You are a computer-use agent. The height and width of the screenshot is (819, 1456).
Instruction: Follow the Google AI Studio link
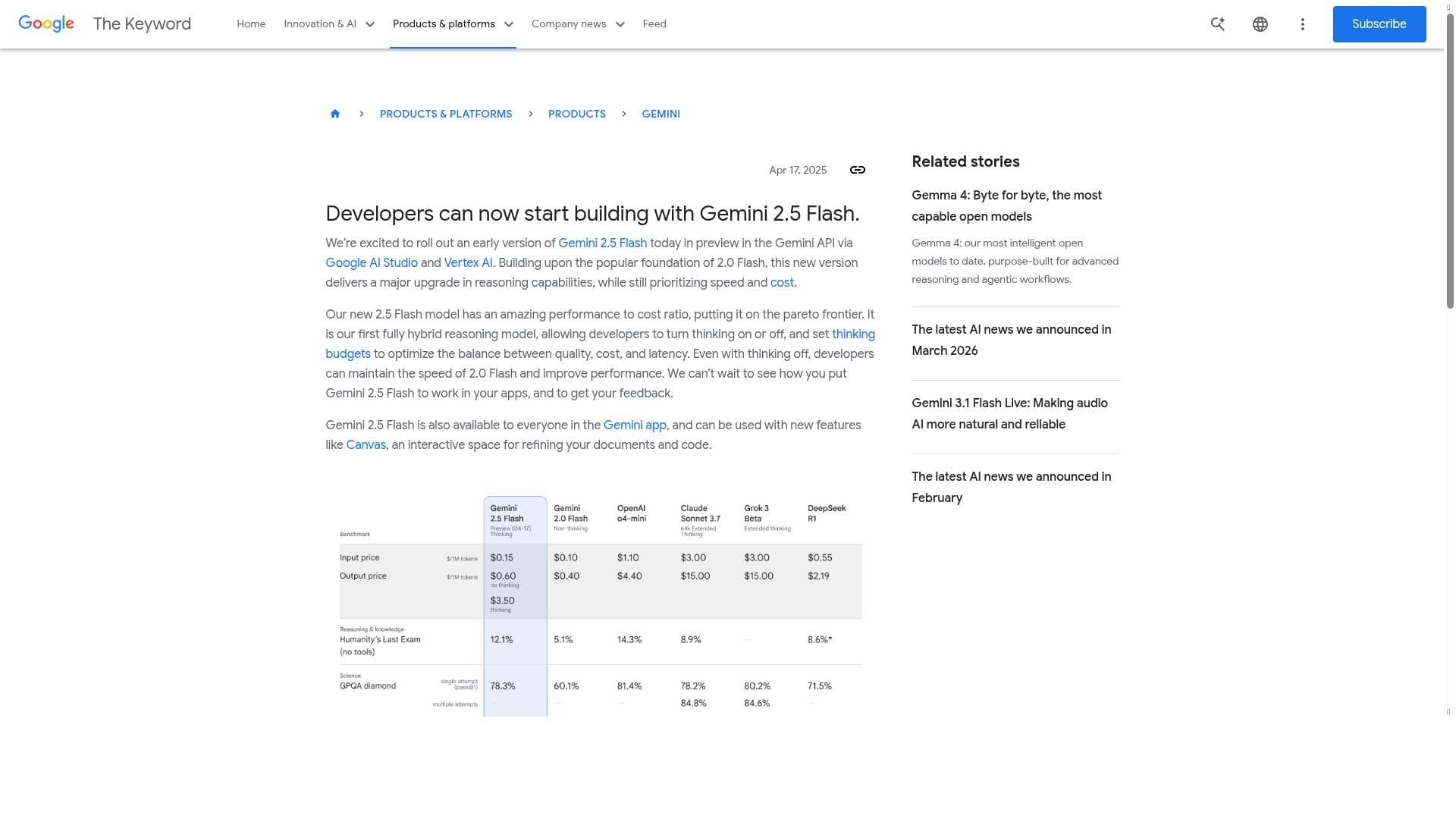[372, 263]
